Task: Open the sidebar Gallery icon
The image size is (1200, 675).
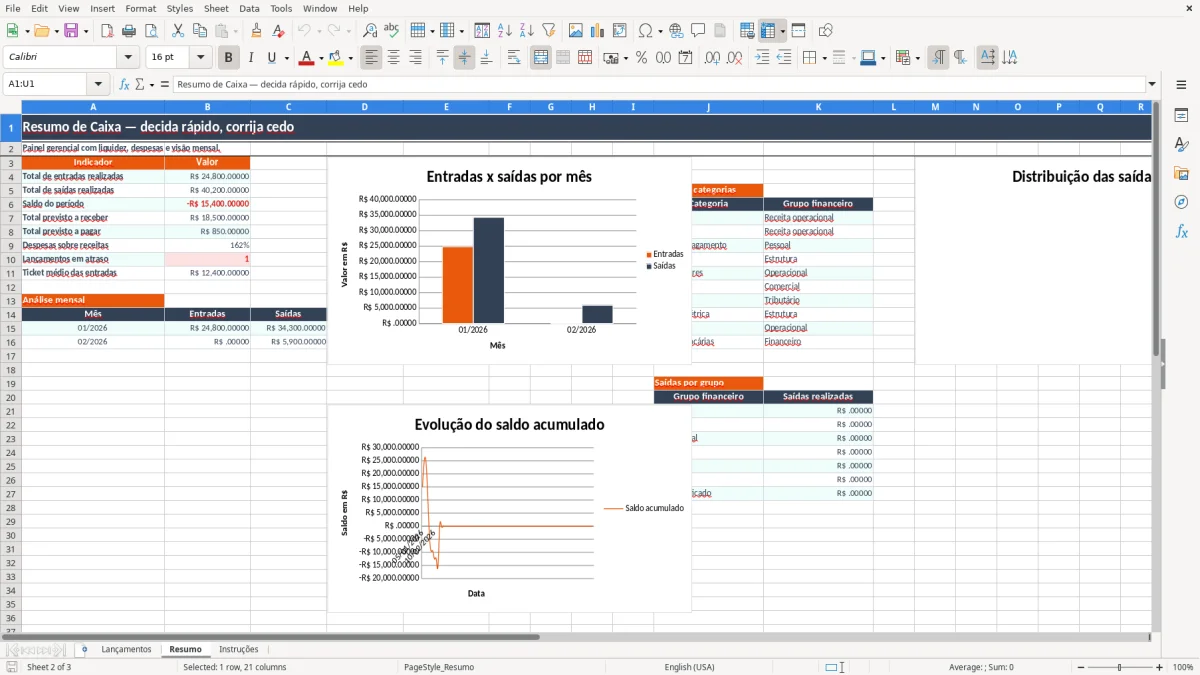Action: pyautogui.click(x=1181, y=173)
